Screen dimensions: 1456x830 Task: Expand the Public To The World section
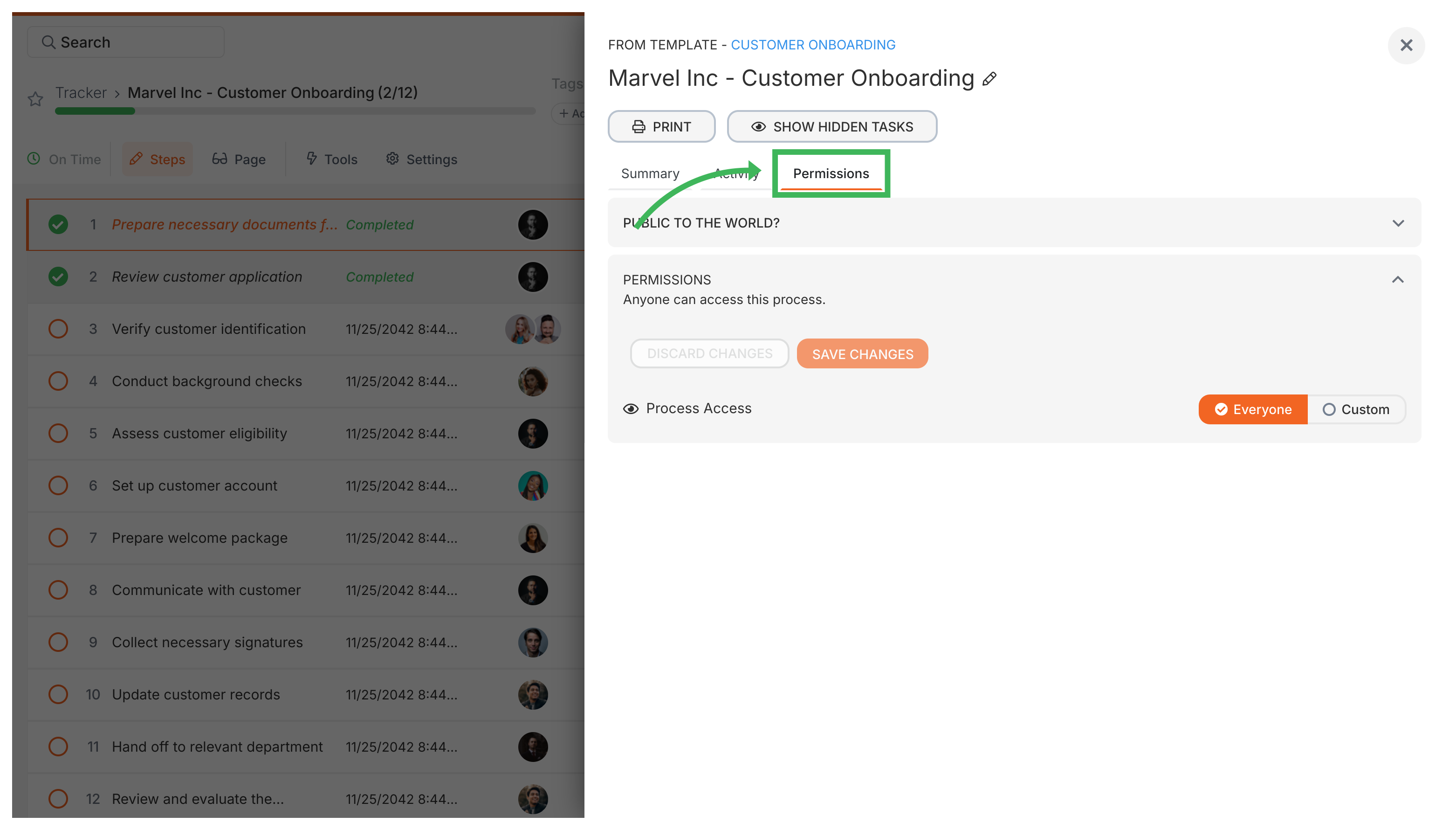1399,223
